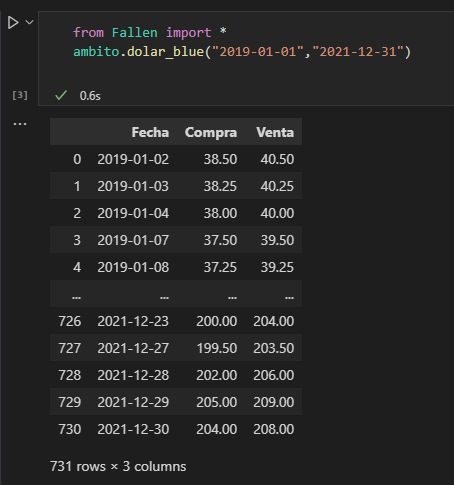Click the 0.6s execution time label
This screenshot has height=485, width=454.
coord(90,96)
